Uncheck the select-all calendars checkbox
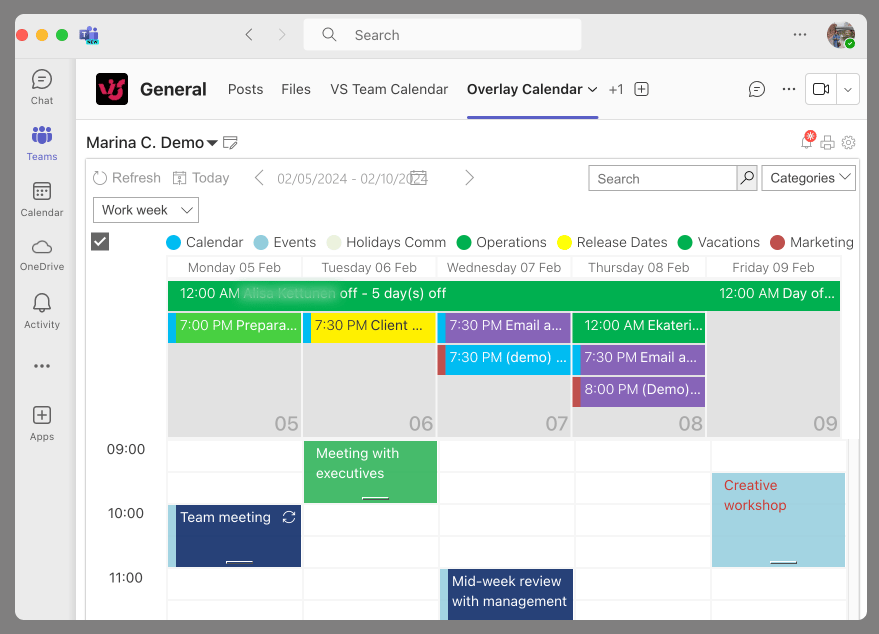This screenshot has width=879, height=634. click(100, 242)
